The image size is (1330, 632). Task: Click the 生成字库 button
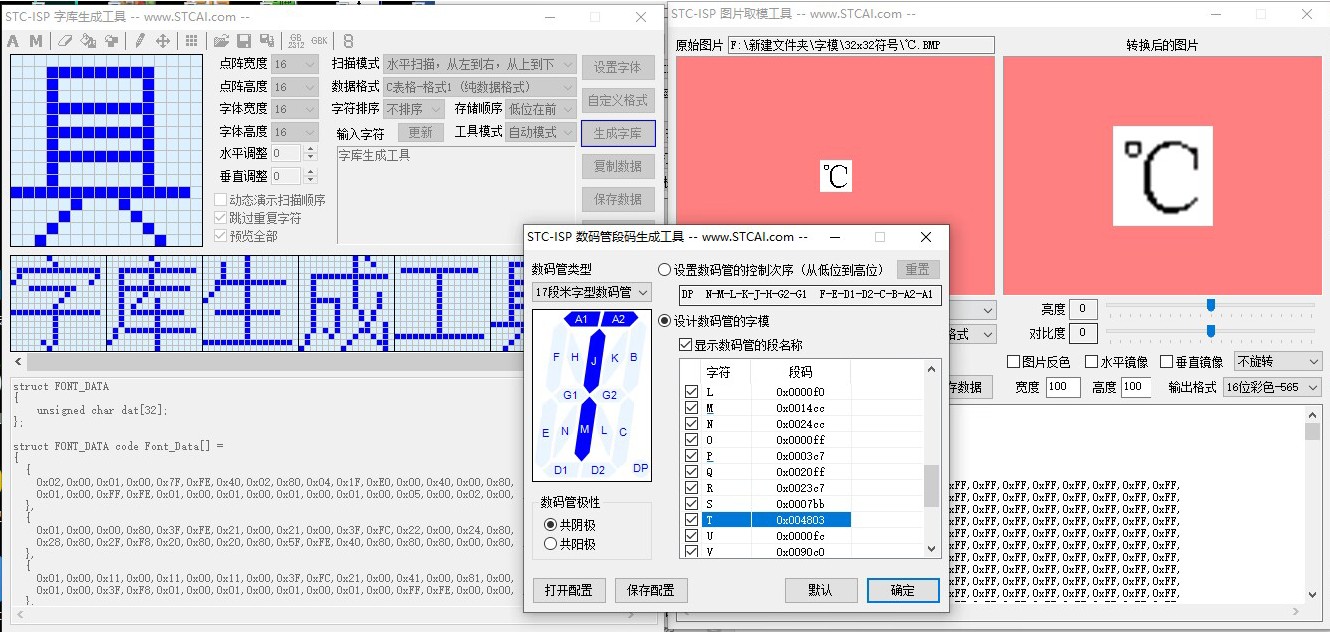point(618,133)
